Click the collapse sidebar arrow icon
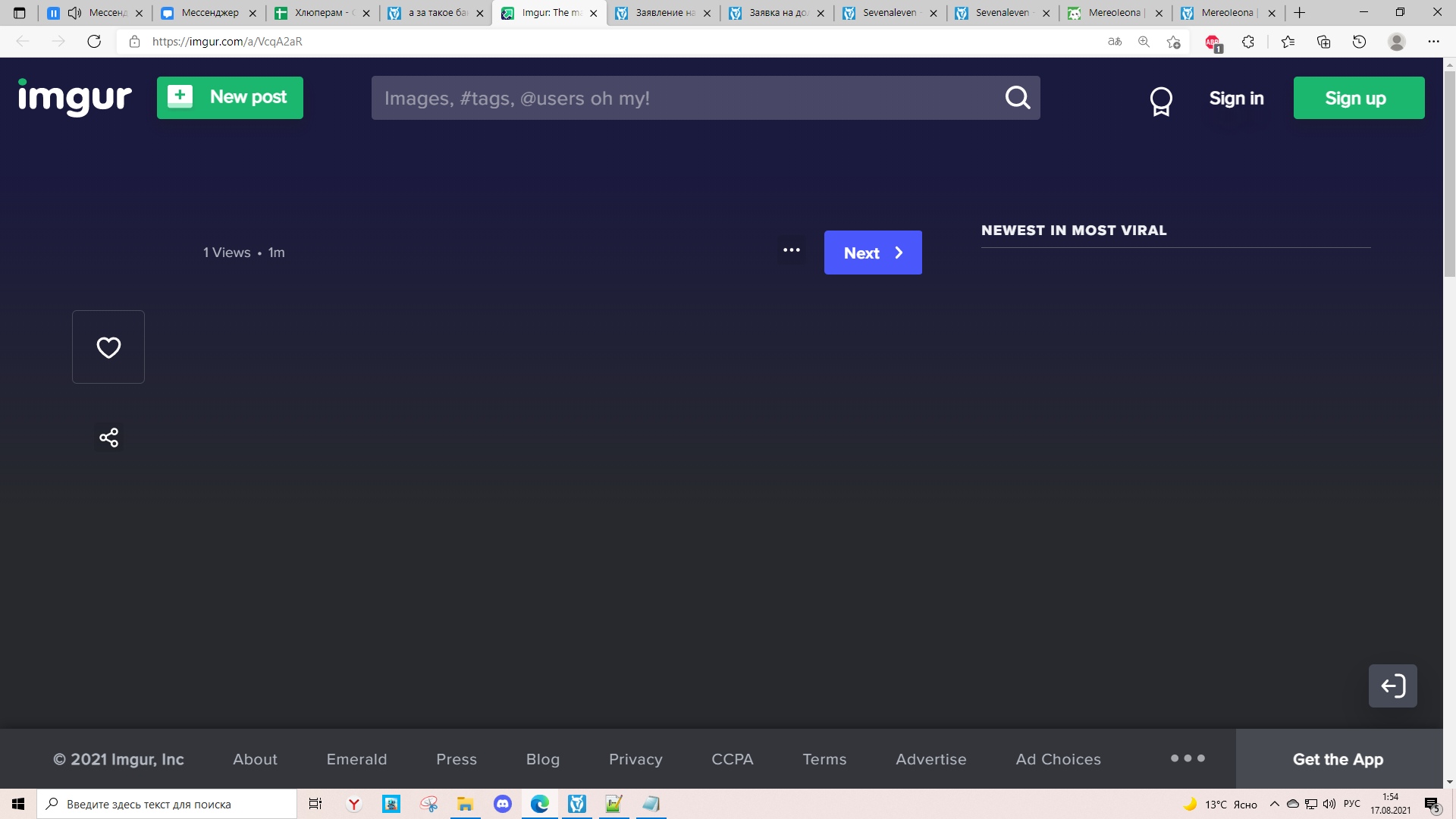The height and width of the screenshot is (819, 1456). [x=1392, y=686]
